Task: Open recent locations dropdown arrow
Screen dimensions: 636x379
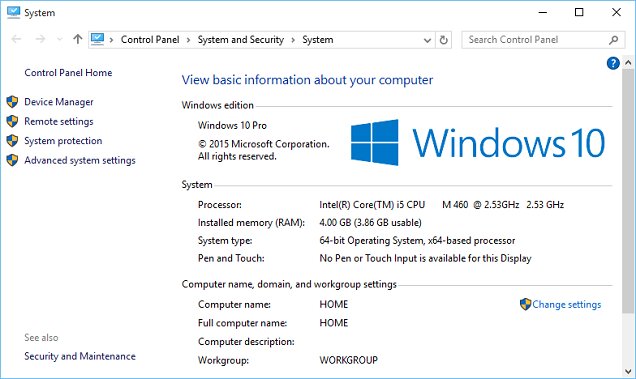Action: click(x=60, y=39)
